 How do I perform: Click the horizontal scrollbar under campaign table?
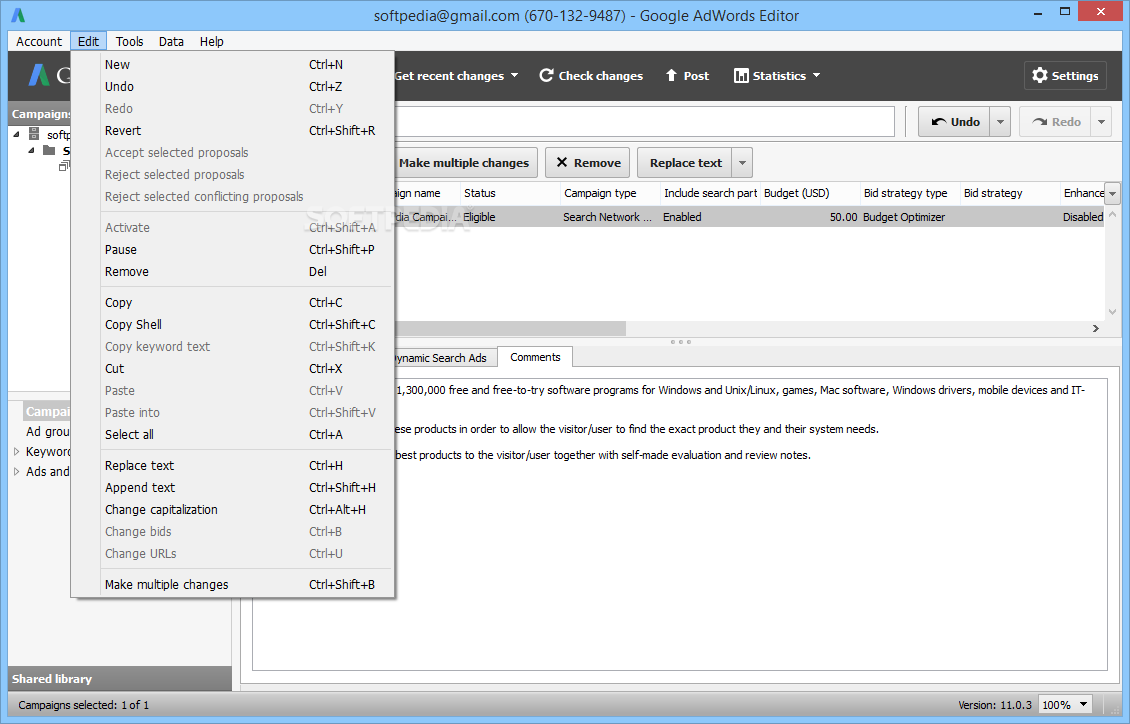click(510, 329)
